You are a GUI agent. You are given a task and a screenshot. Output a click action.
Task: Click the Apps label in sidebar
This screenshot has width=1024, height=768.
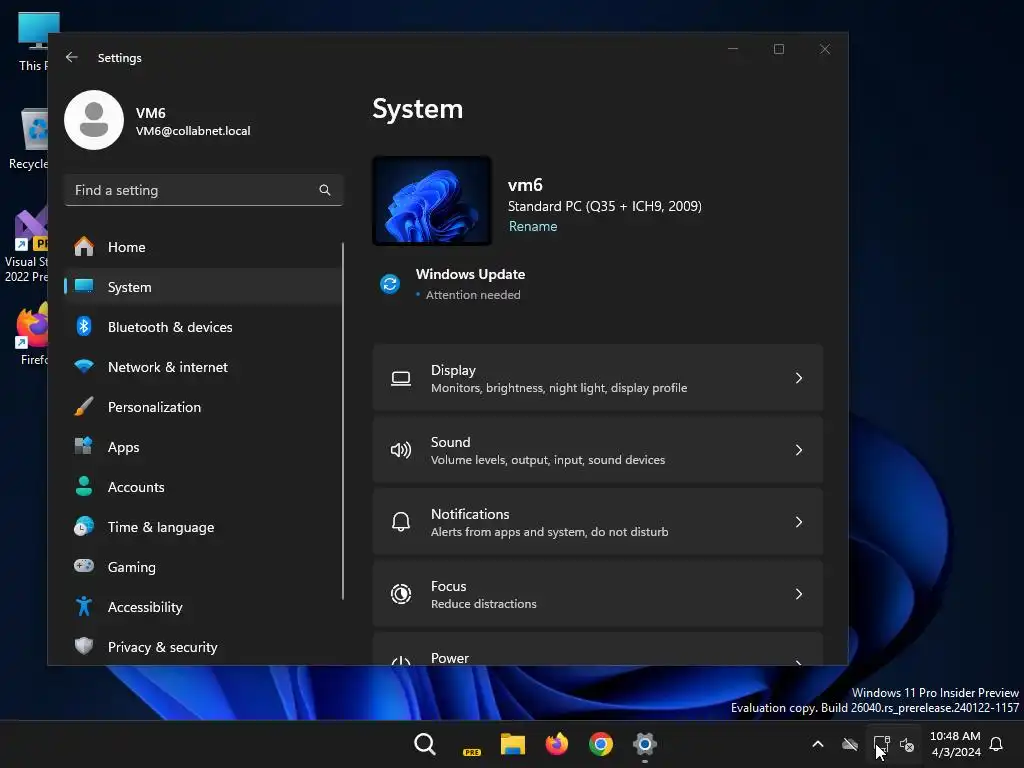123,447
